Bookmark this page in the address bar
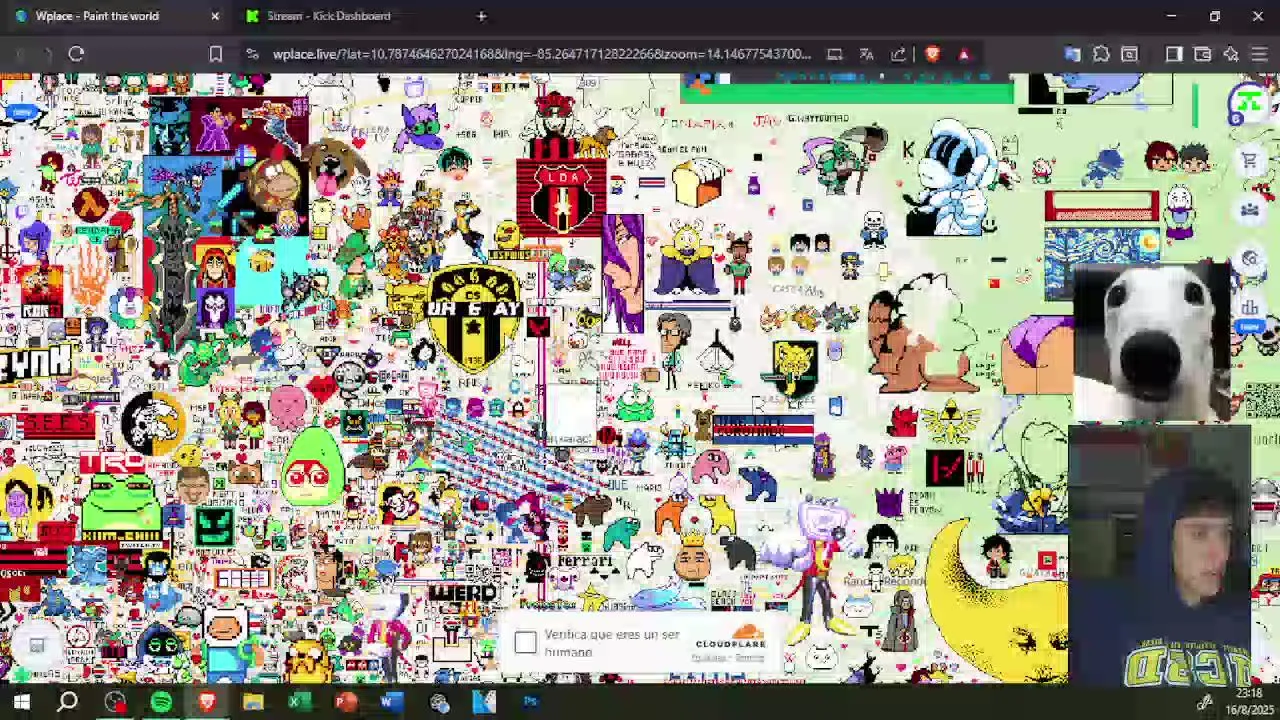 [215, 54]
